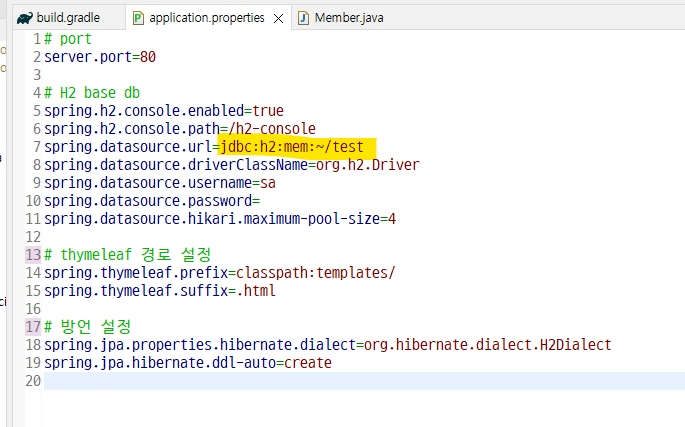Image resolution: width=685 pixels, height=427 pixels.
Task: Place cursor on empty line 20
Action: point(364,381)
